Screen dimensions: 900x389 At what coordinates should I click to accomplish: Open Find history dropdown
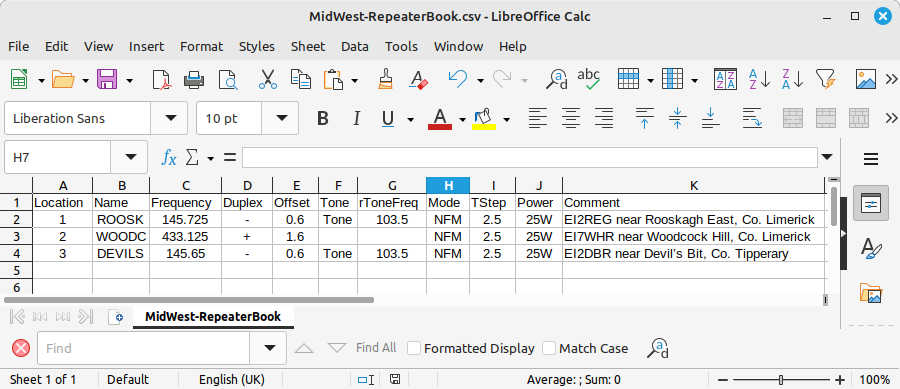point(269,348)
